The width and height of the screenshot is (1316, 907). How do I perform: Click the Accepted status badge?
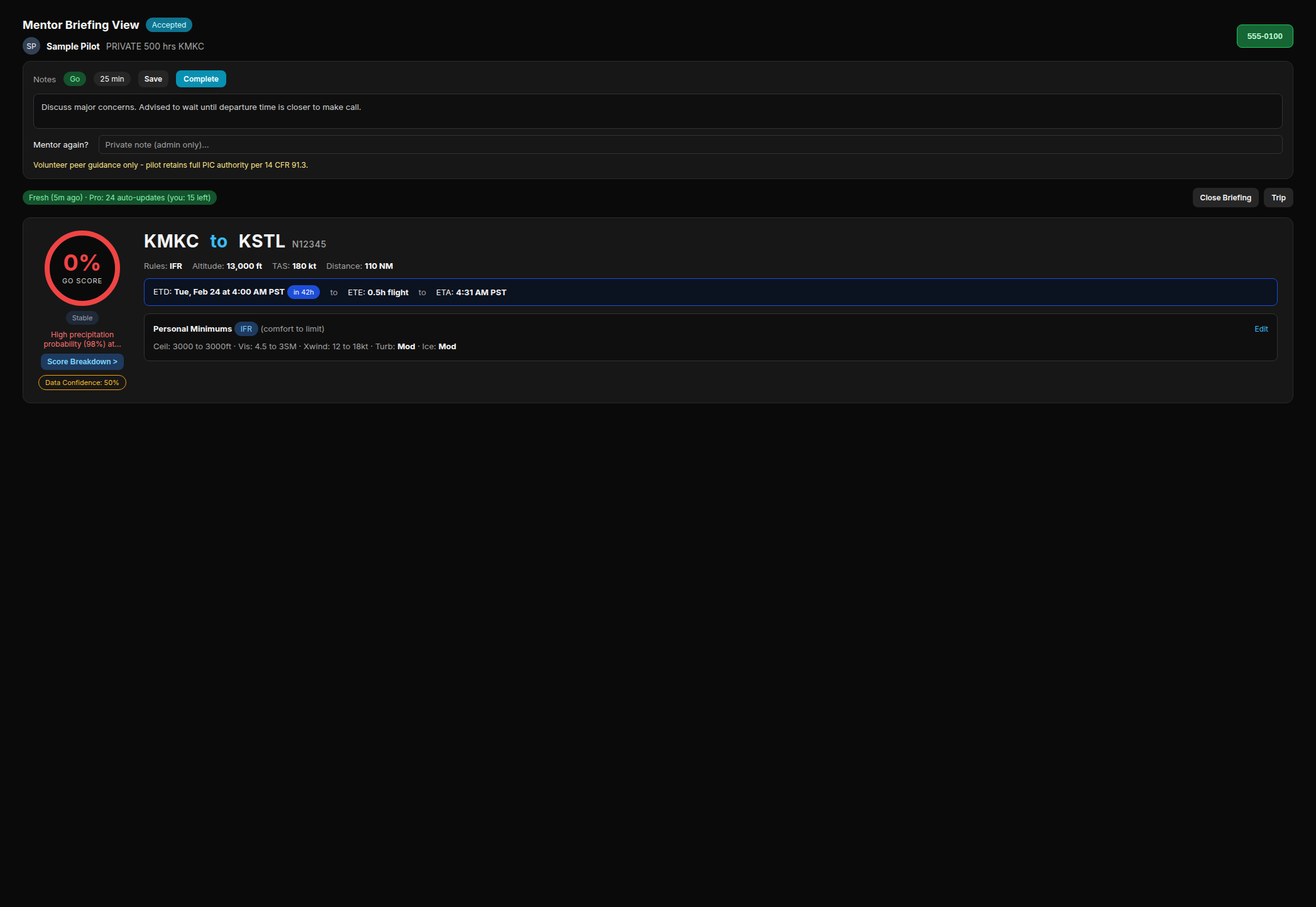tap(169, 25)
